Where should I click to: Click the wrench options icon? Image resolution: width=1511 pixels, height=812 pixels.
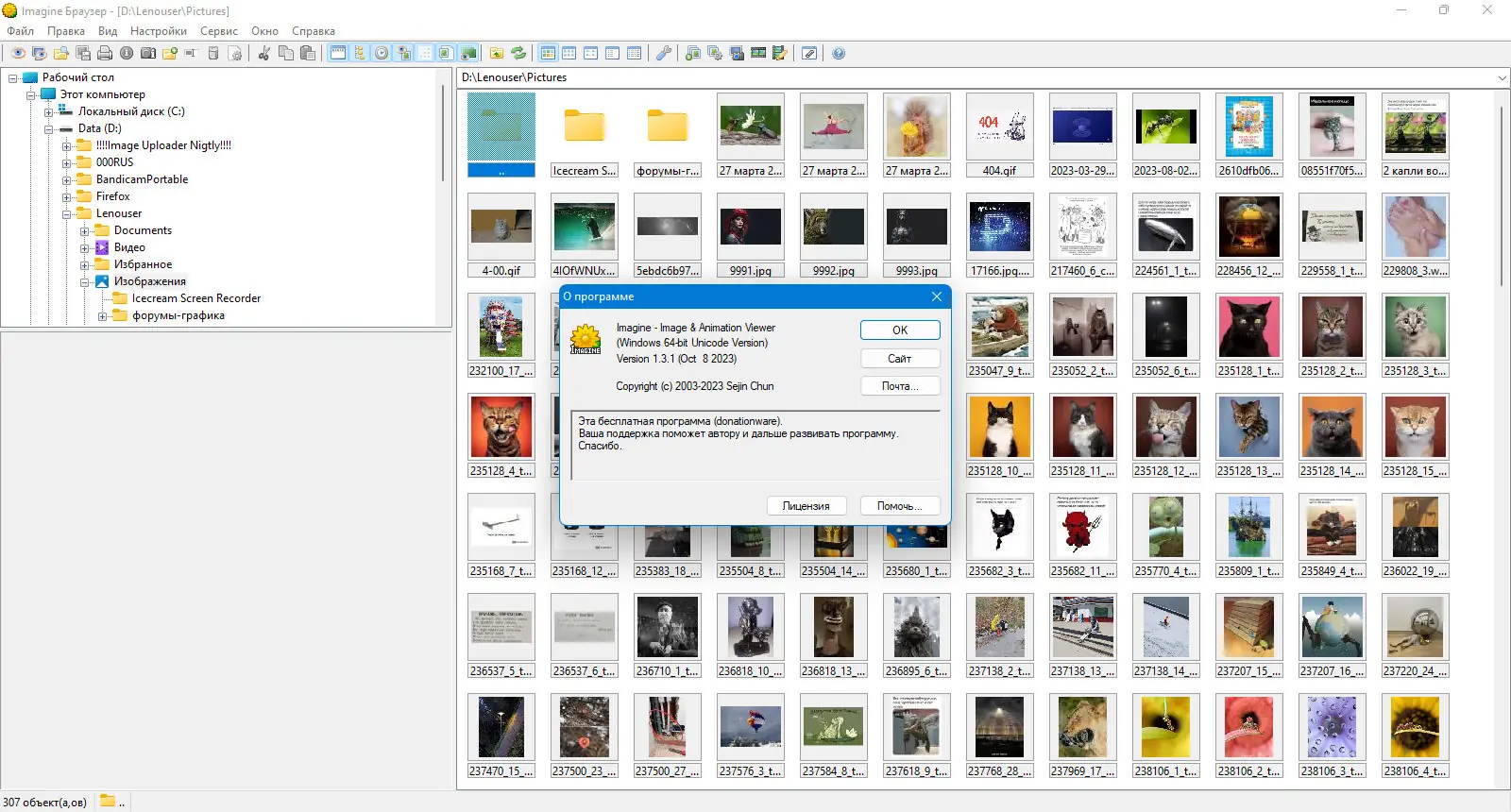tap(664, 53)
